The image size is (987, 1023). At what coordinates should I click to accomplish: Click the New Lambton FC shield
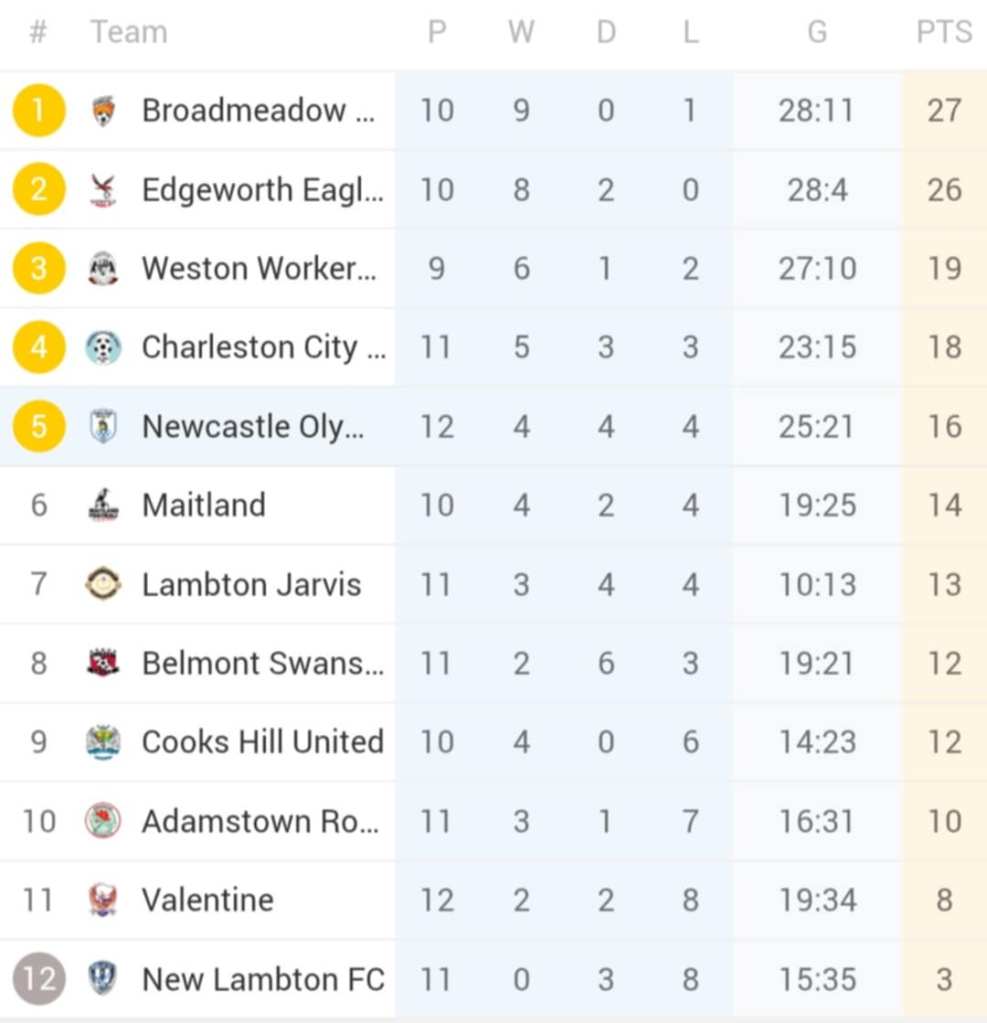[103, 979]
